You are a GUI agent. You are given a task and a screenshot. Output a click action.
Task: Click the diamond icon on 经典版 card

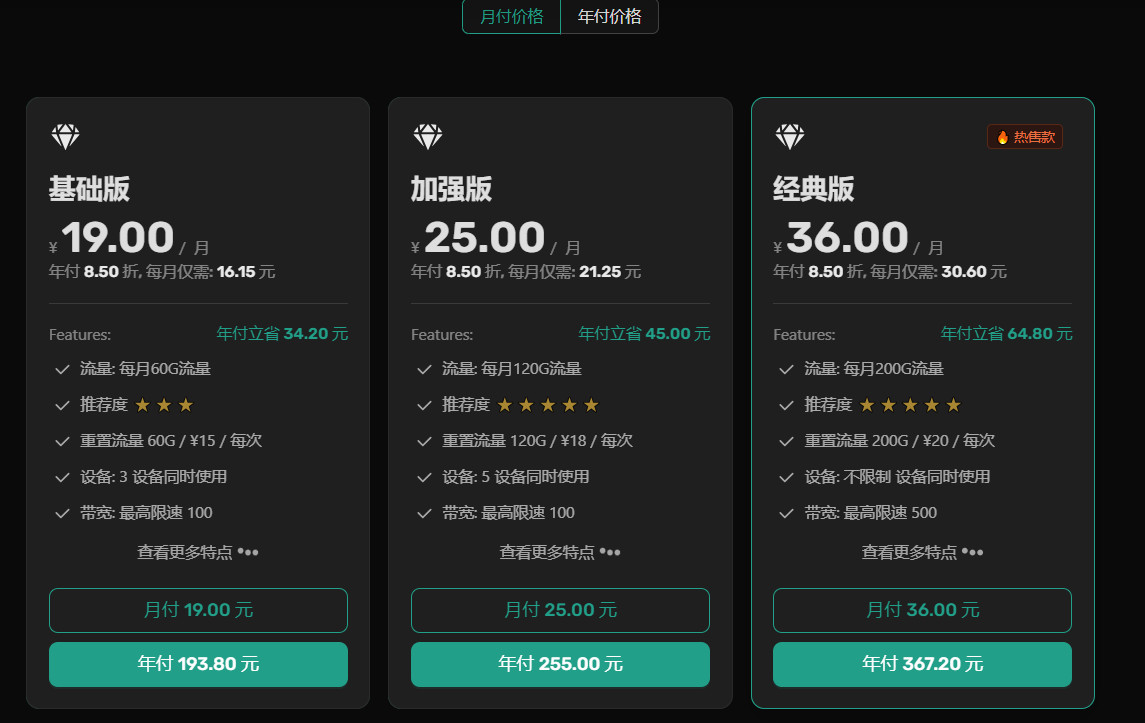click(791, 135)
